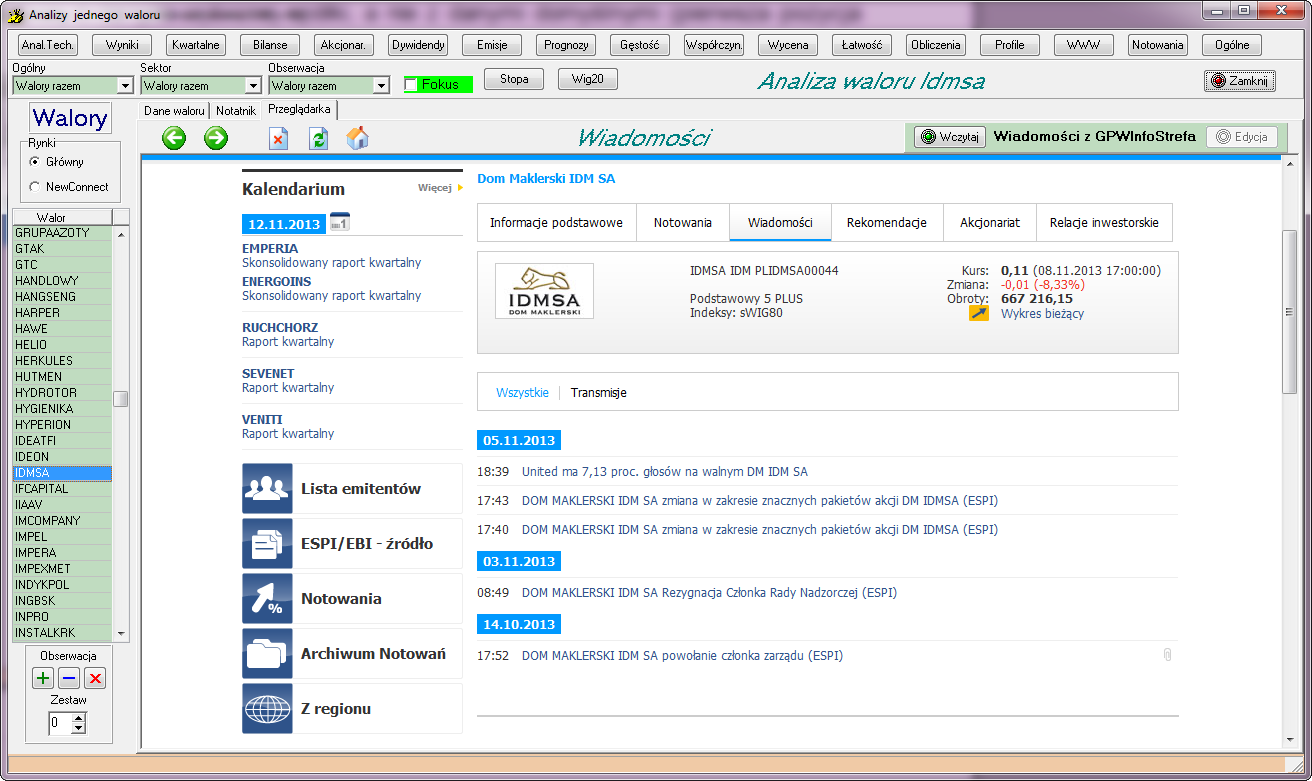Add to observation with green plus
The image size is (1312, 781).
43,679
